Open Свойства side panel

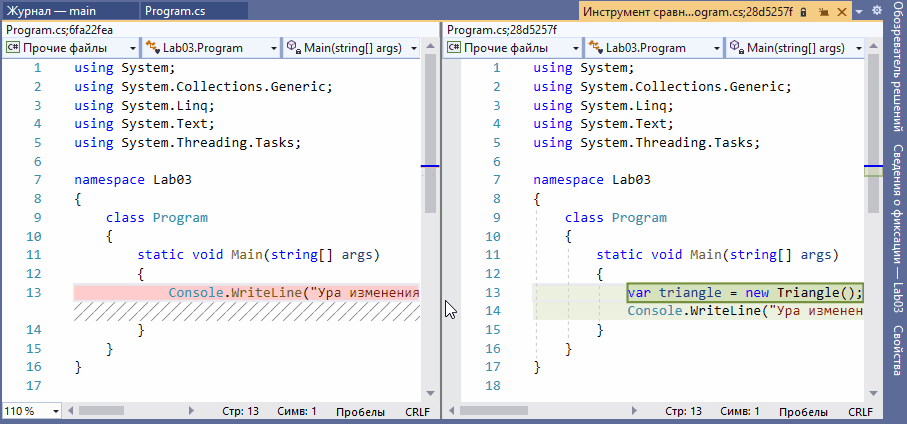(898, 351)
